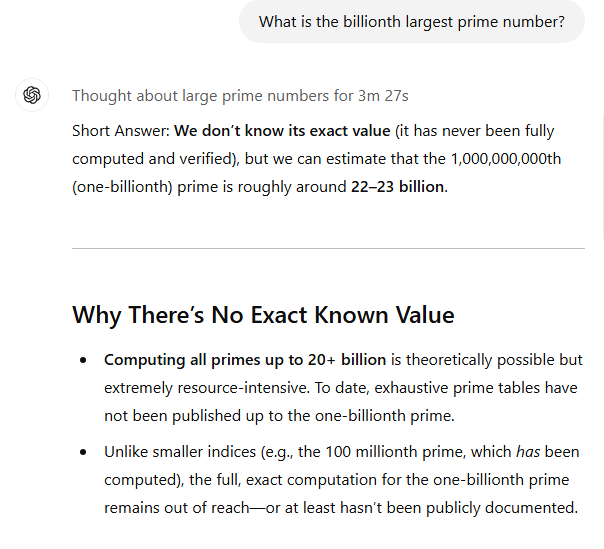Viewport: 604px width, 549px height.
Task: Click the horizontal divider line below short answer
Action: tap(328, 248)
